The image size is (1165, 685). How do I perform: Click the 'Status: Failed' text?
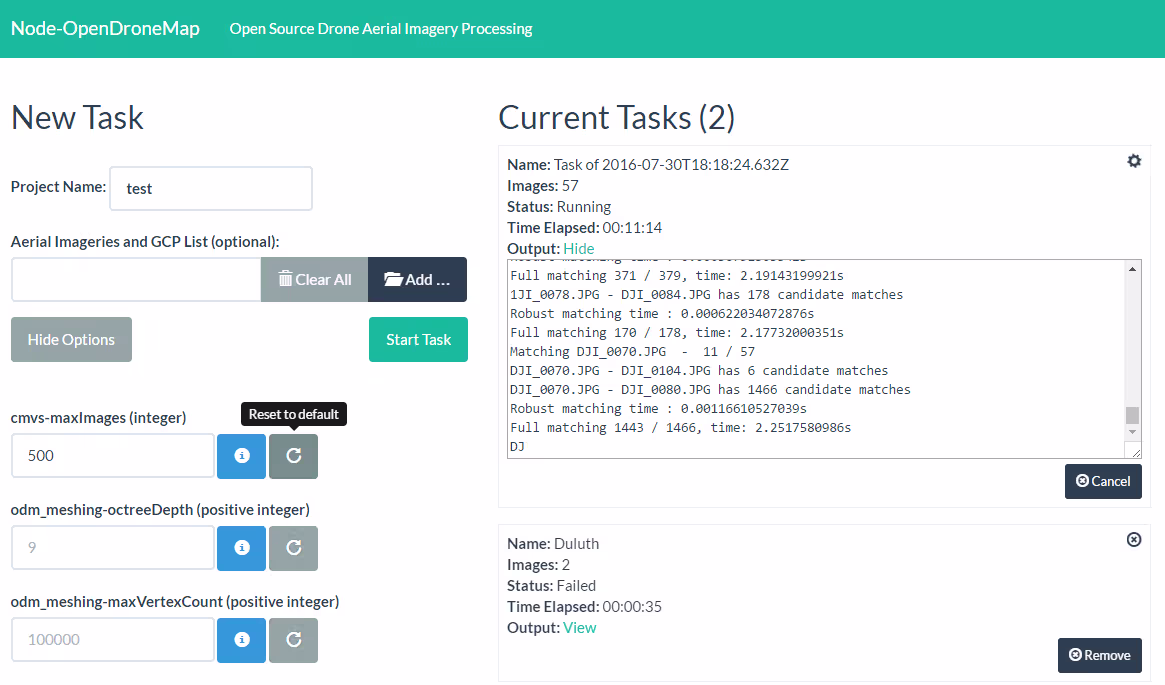pos(551,585)
